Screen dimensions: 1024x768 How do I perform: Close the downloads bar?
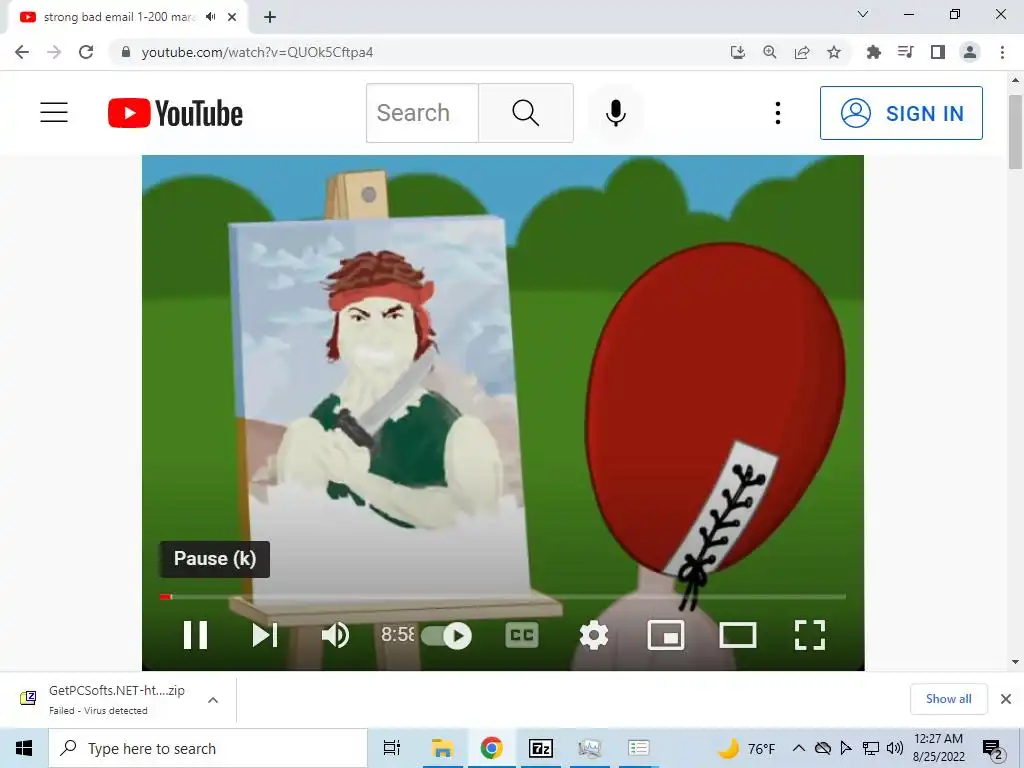pos(1006,699)
